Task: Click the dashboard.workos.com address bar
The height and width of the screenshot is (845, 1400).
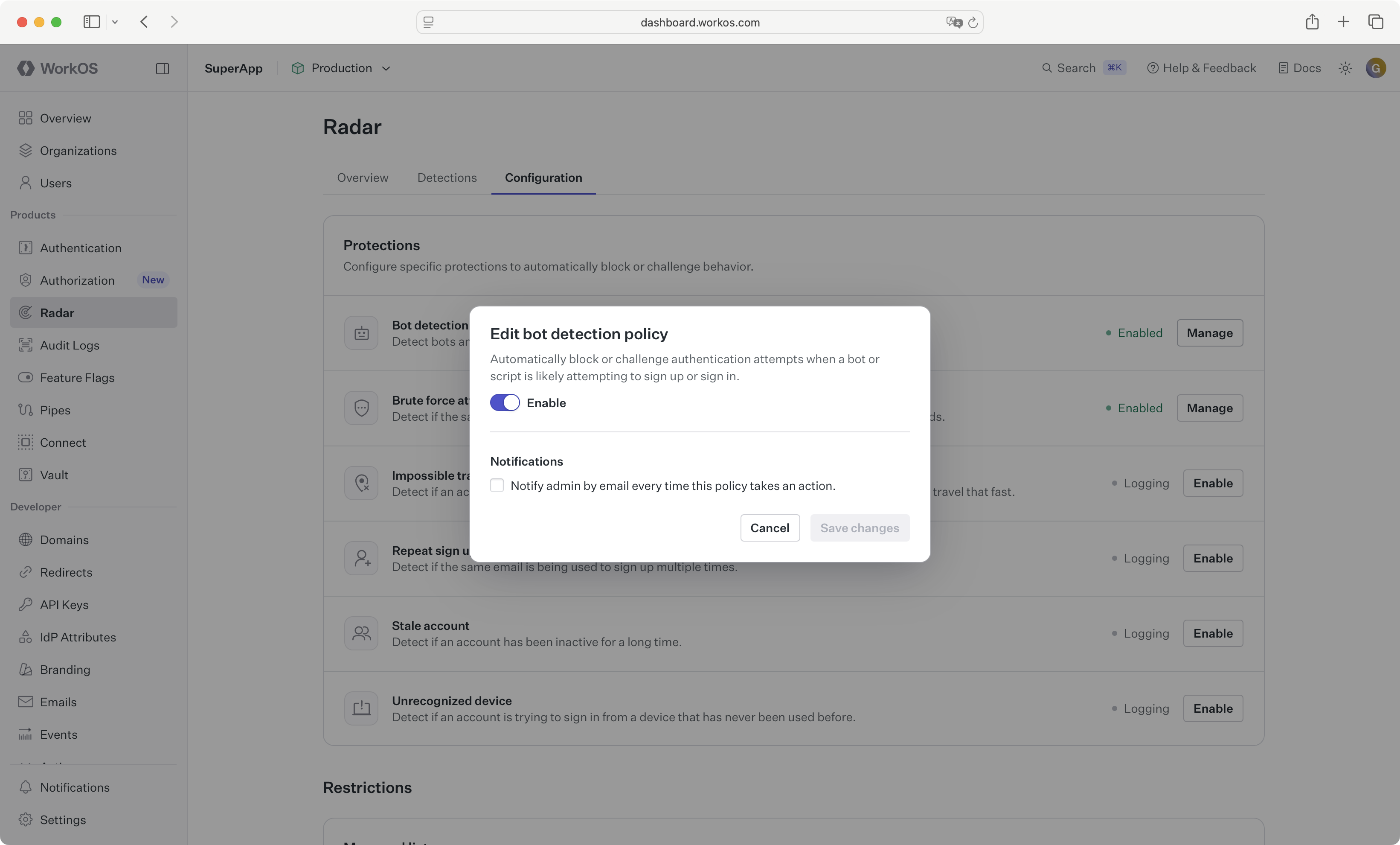Action: 700,22
